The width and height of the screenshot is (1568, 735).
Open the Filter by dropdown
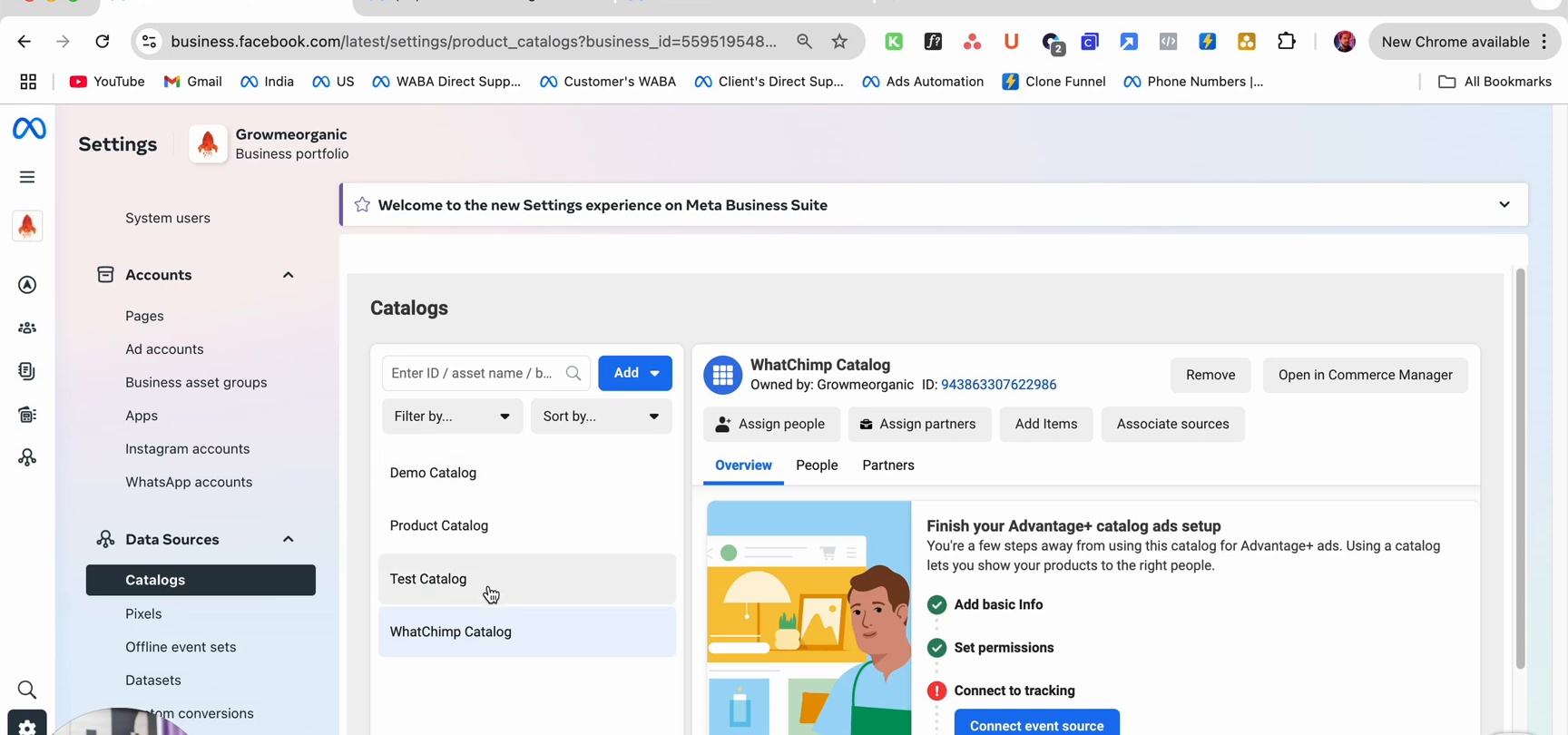pyautogui.click(x=452, y=416)
